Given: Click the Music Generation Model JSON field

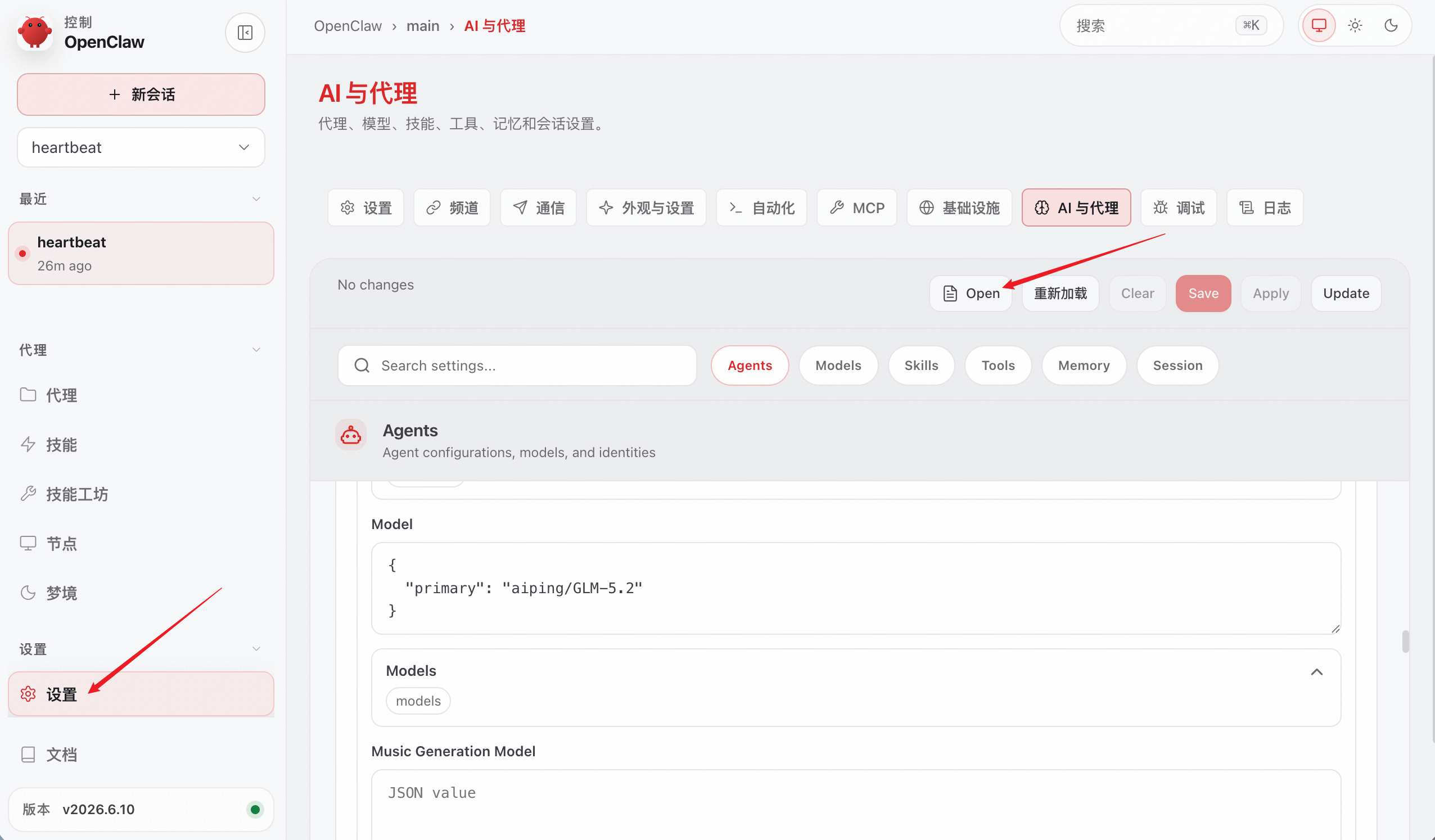Looking at the screenshot, I should [x=856, y=805].
